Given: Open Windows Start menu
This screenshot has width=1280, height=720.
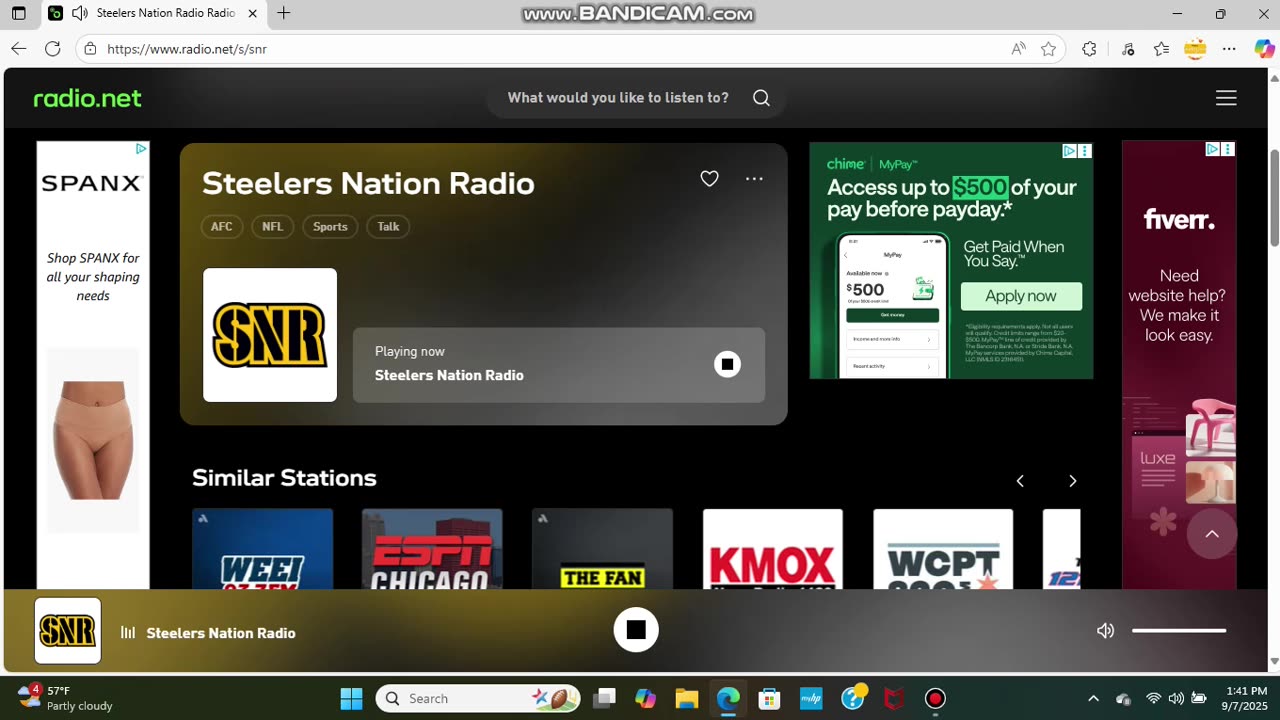Looking at the screenshot, I should tap(351, 698).
